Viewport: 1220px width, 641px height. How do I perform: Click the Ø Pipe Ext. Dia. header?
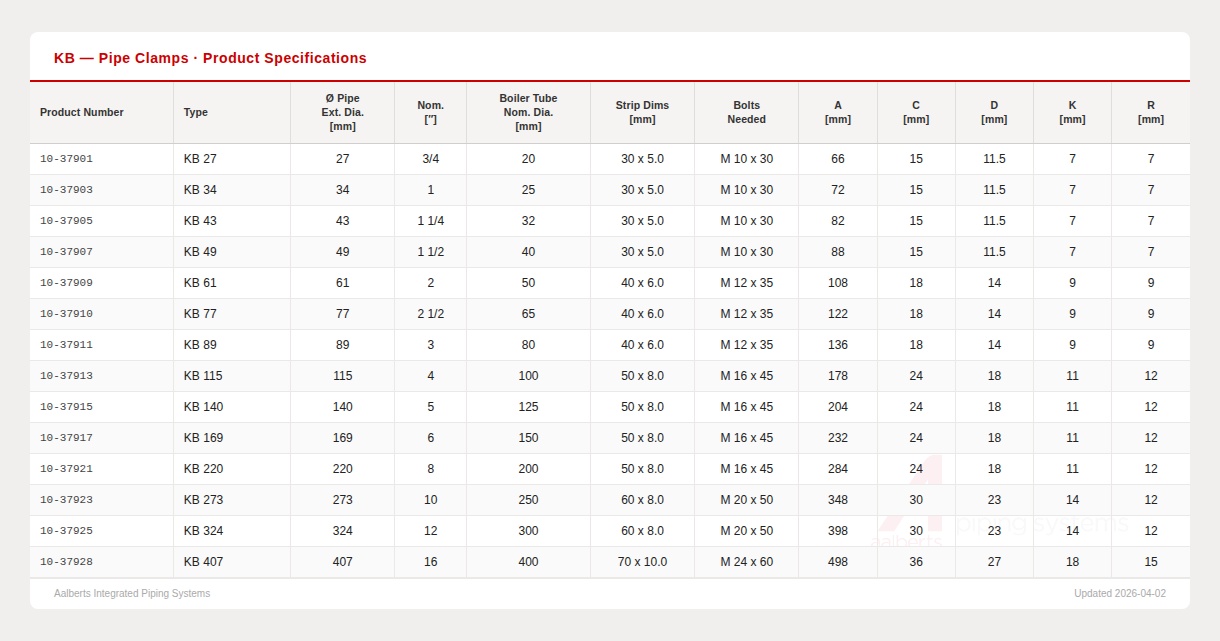342,112
